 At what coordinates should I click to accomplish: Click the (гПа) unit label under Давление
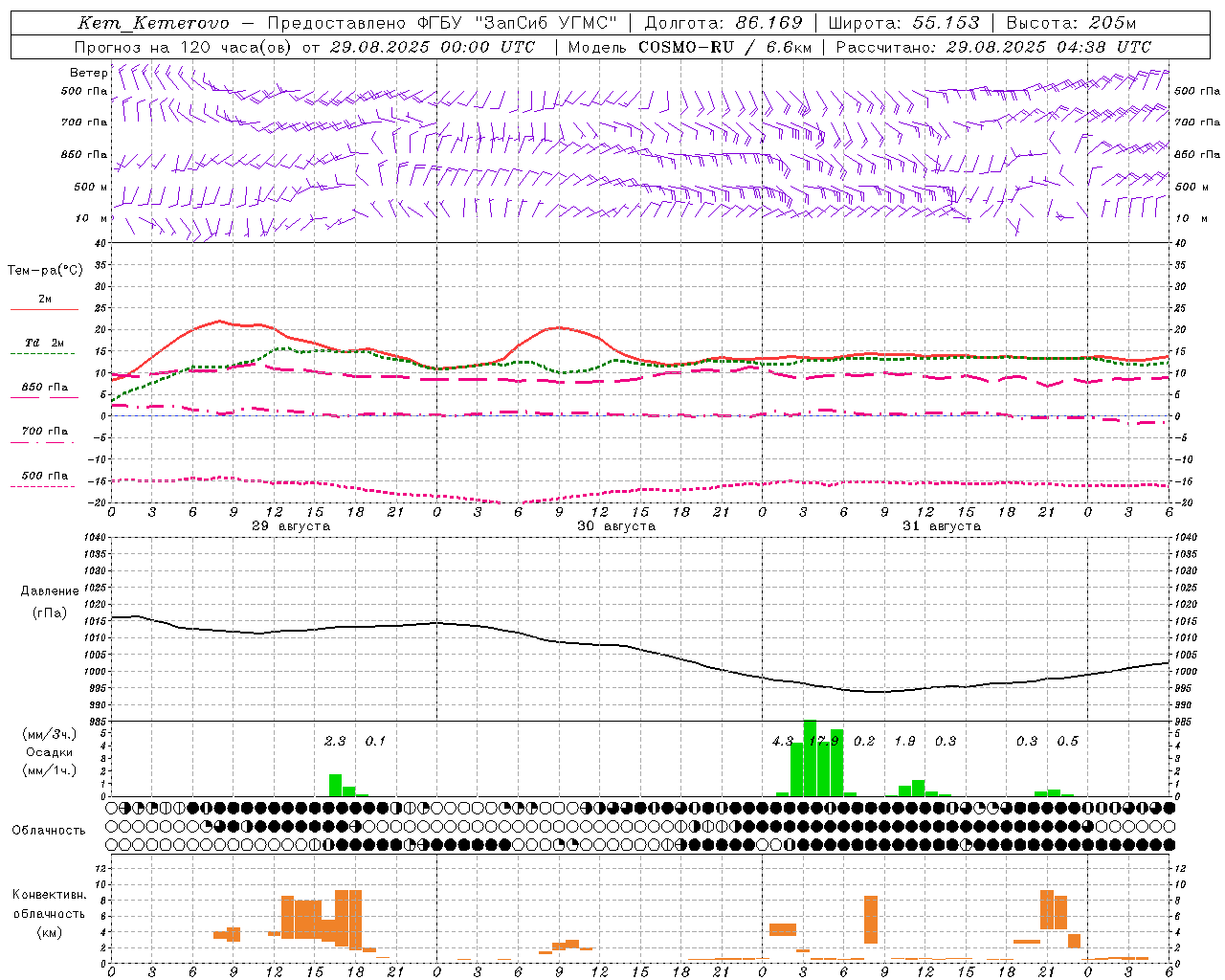click(50, 612)
